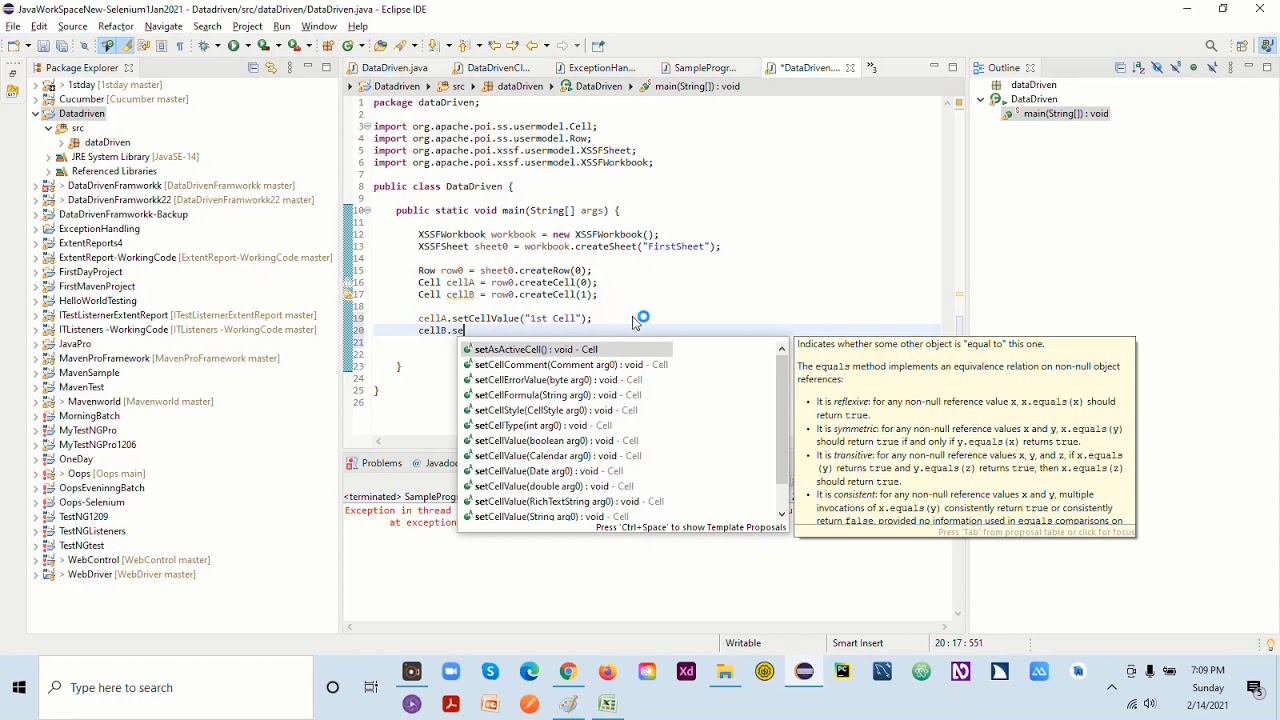Open Package Explorer view menu icon
This screenshot has width=1280, height=720.
(x=290, y=67)
